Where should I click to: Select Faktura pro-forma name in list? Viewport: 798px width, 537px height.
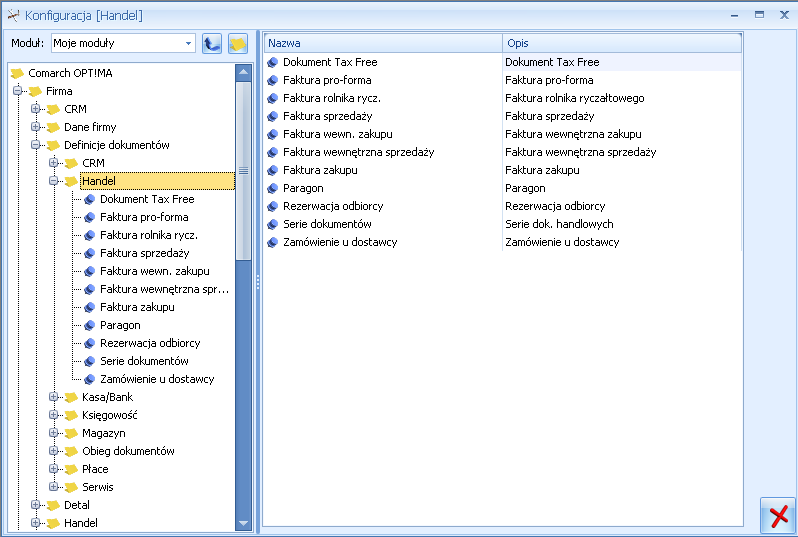(x=327, y=80)
